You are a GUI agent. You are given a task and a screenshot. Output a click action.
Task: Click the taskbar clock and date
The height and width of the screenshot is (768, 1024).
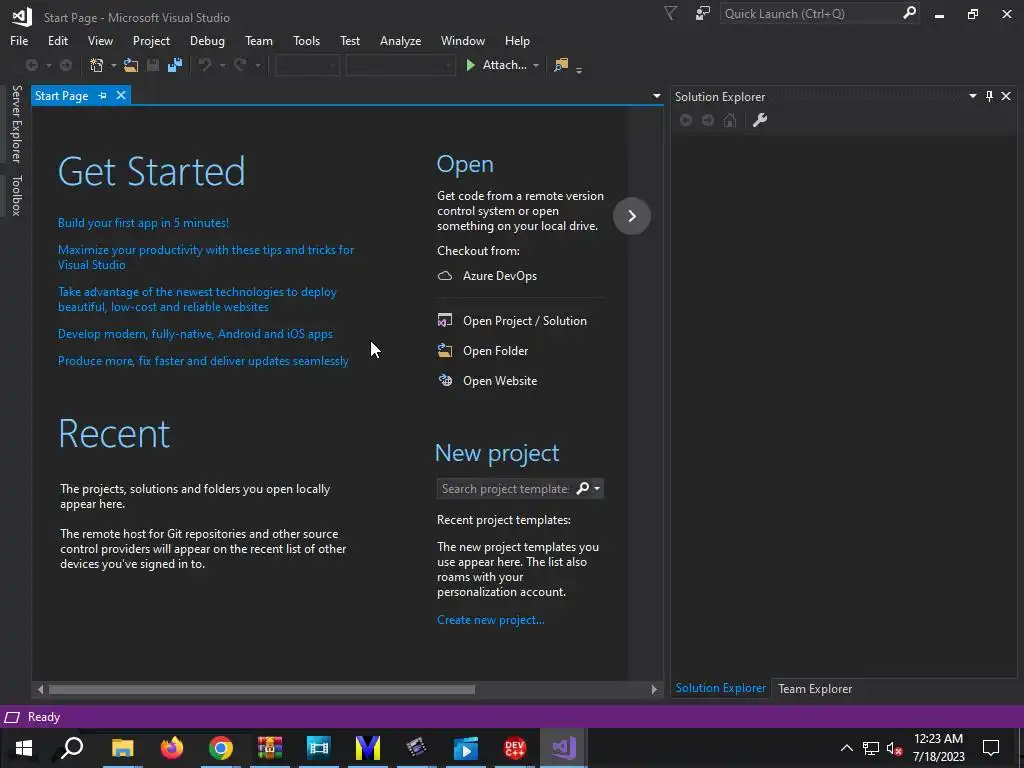point(938,748)
